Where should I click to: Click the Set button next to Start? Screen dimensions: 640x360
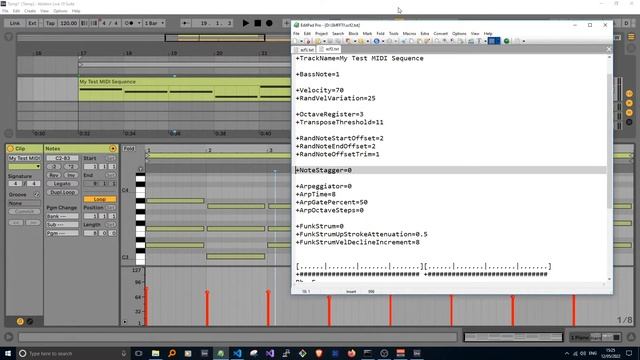[x=110, y=158]
